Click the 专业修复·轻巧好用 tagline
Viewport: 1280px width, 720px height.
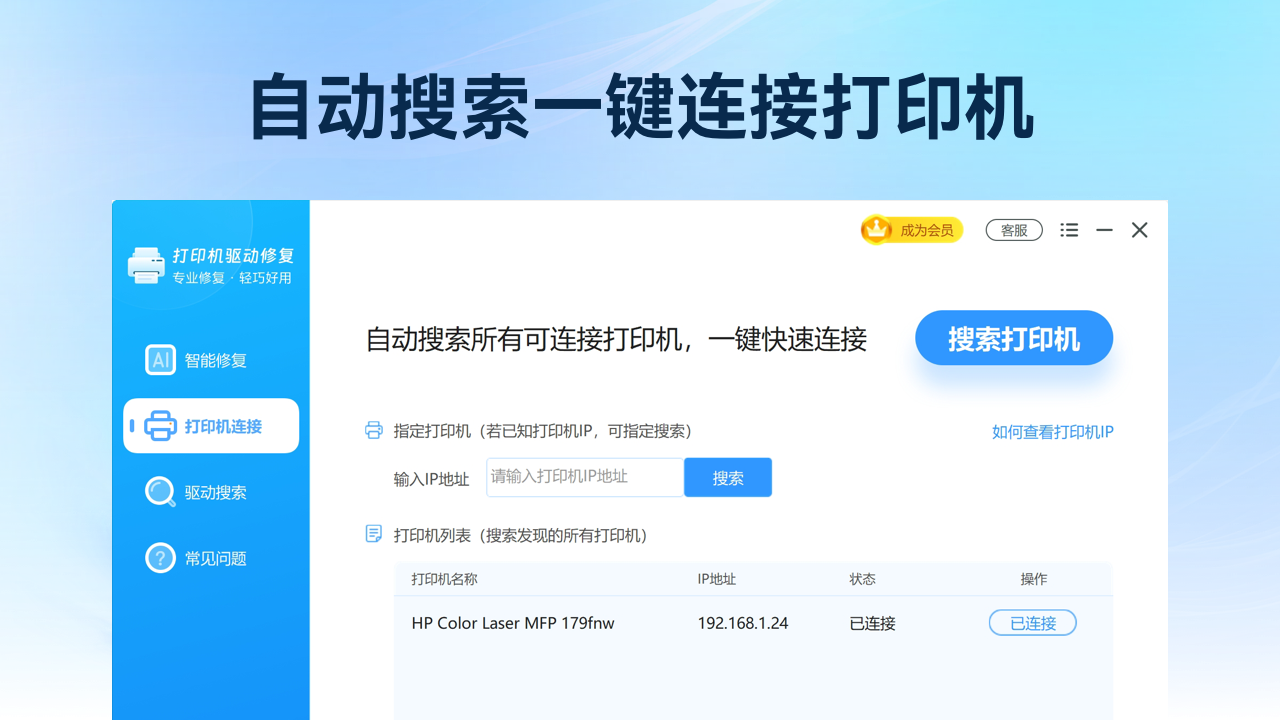[x=232, y=278]
